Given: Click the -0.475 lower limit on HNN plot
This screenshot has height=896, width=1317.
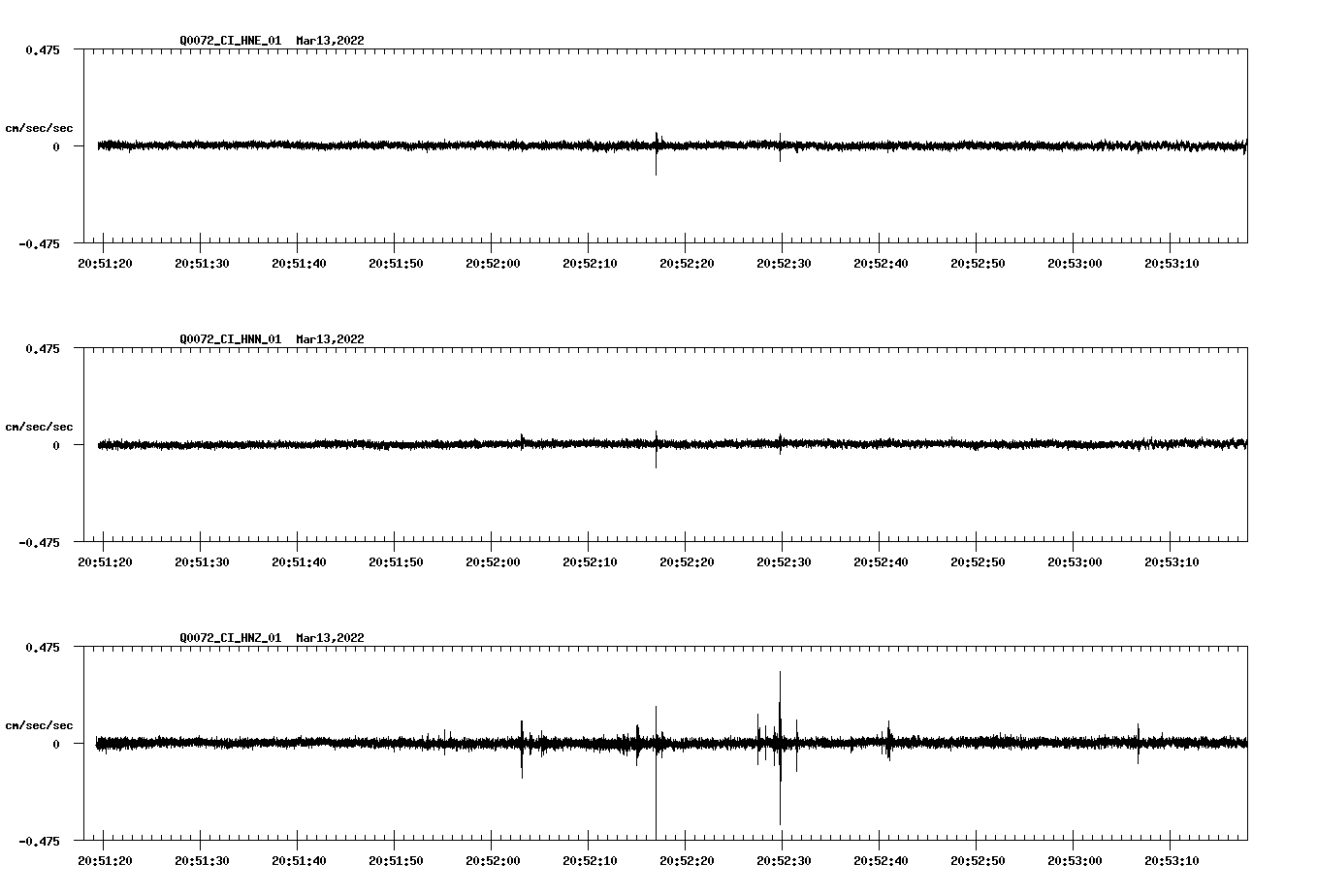Looking at the screenshot, I should point(39,543).
